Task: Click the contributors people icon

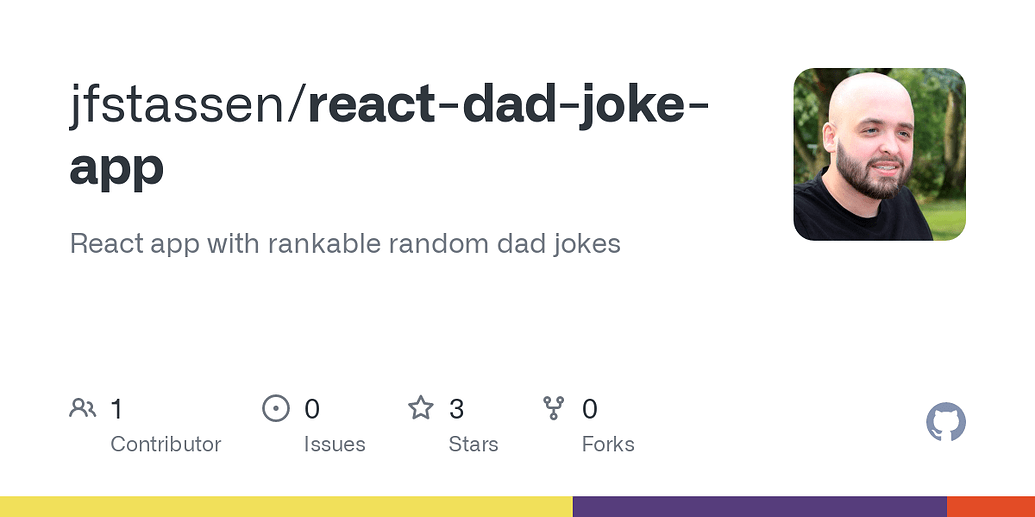Action: click(83, 408)
